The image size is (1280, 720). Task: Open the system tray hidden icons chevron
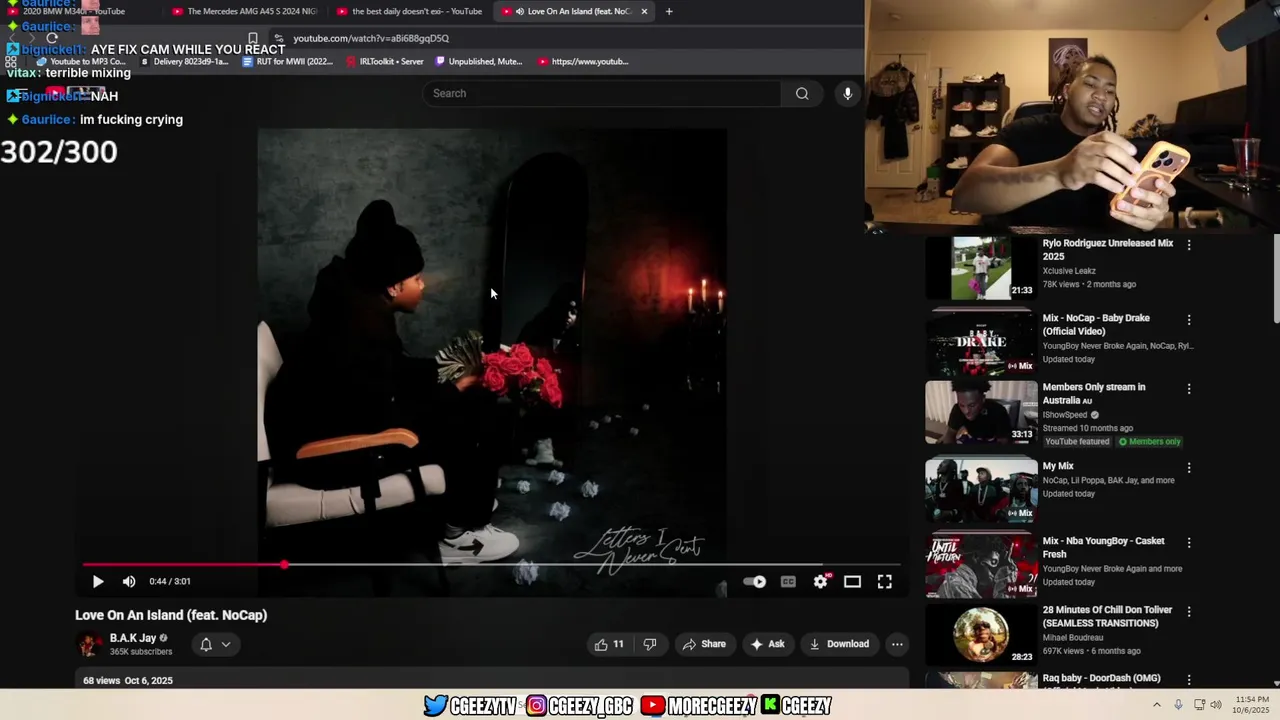coord(1157,705)
